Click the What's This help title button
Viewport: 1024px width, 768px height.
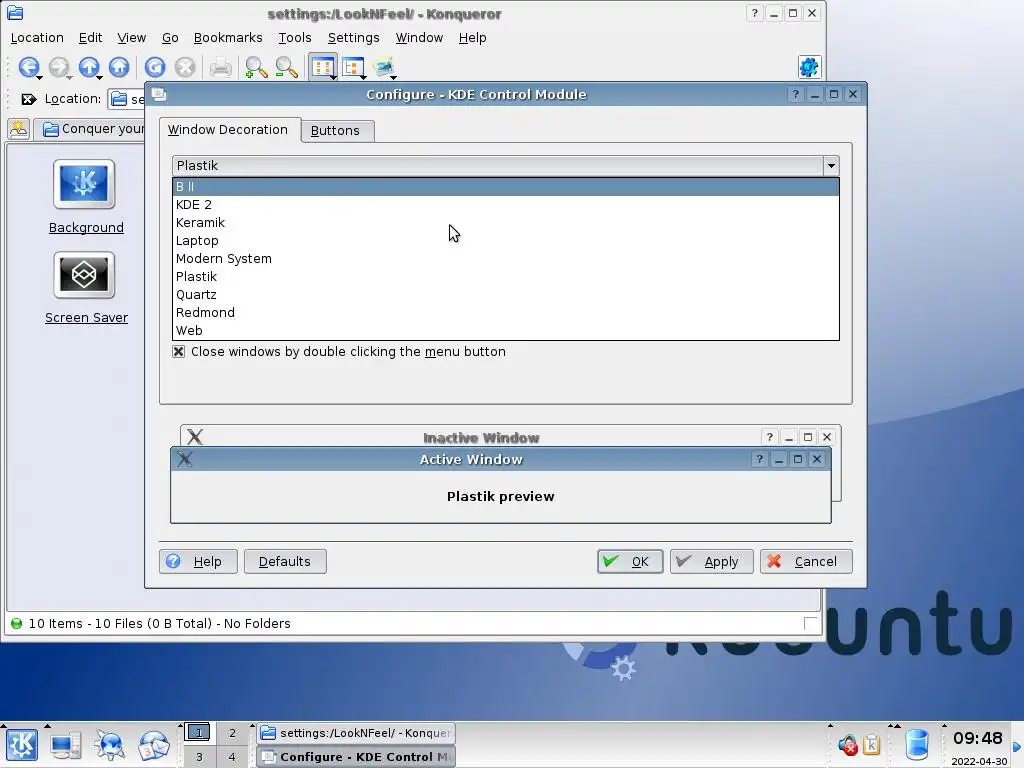pos(795,94)
